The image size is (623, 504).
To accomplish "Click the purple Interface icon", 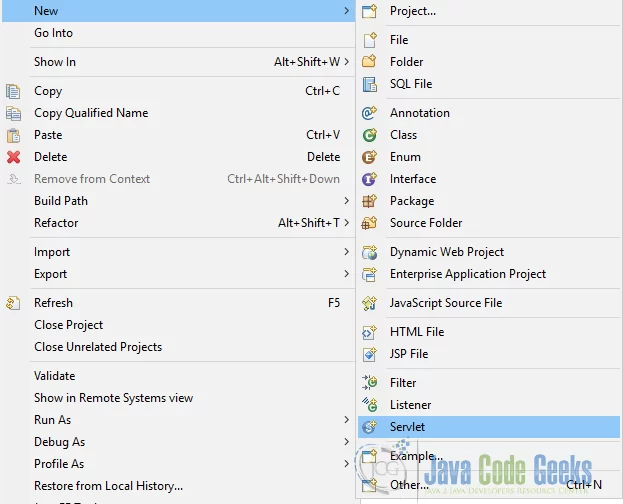I will pos(369,179).
